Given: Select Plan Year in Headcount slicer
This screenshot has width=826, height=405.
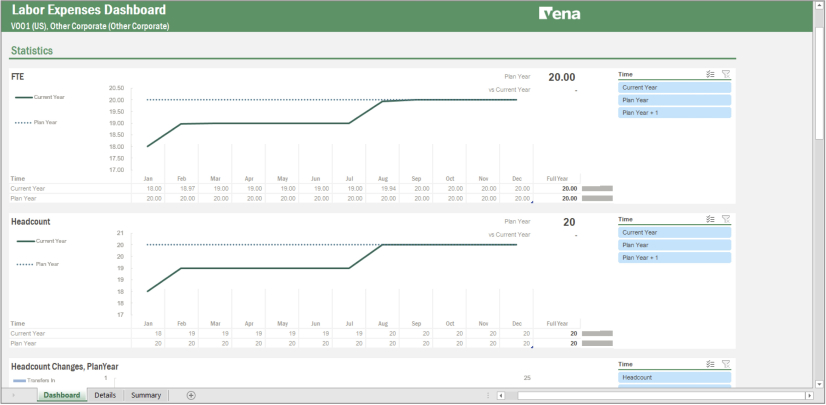Looking at the screenshot, I should (674, 245).
